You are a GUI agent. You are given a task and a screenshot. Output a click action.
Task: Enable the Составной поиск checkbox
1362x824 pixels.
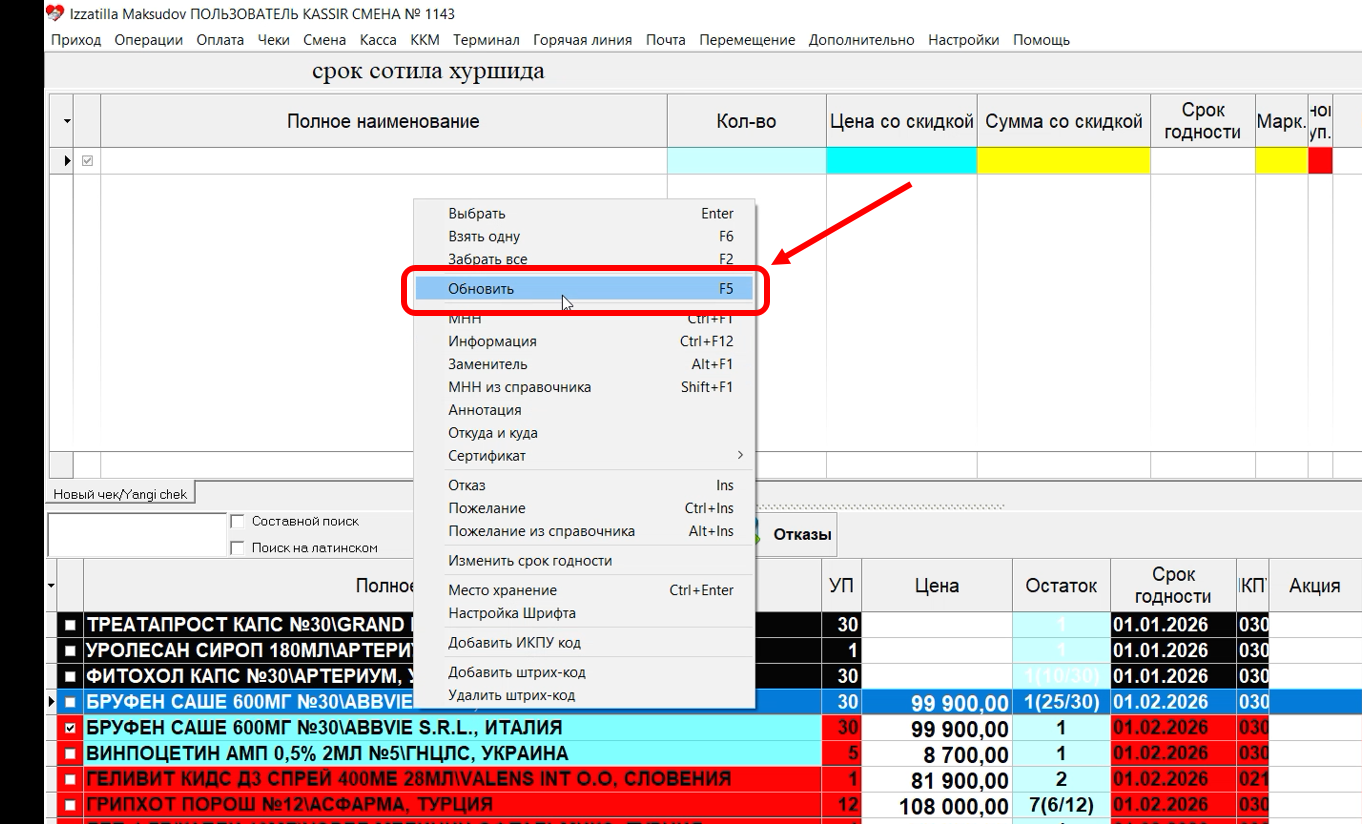[x=237, y=521]
